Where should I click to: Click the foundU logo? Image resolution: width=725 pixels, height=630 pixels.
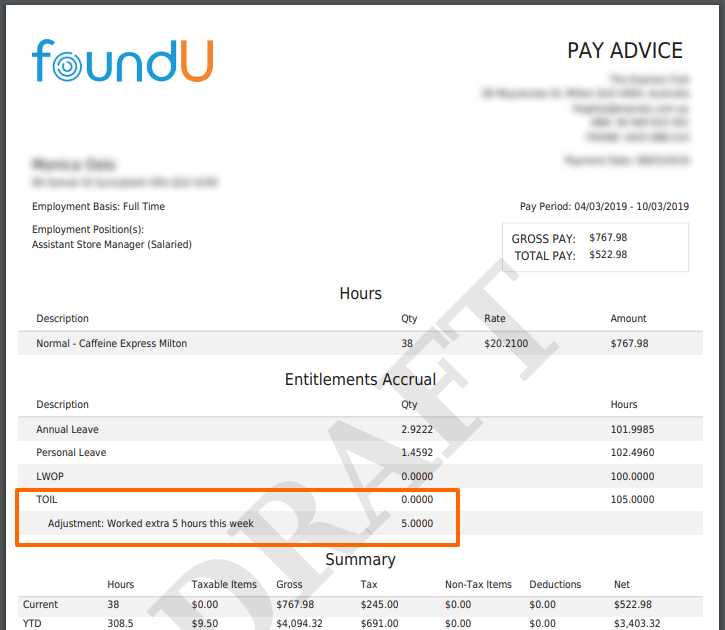pos(121,60)
